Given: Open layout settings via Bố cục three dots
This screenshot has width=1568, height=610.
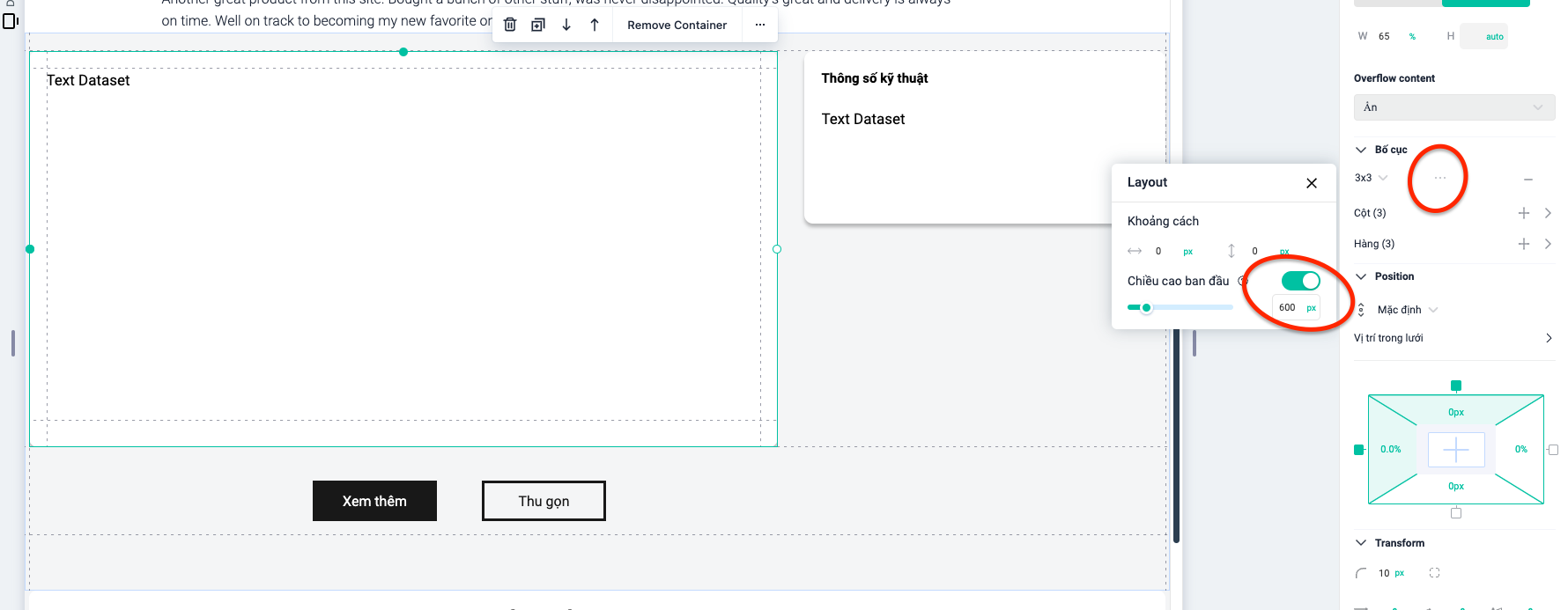Looking at the screenshot, I should (x=1440, y=178).
